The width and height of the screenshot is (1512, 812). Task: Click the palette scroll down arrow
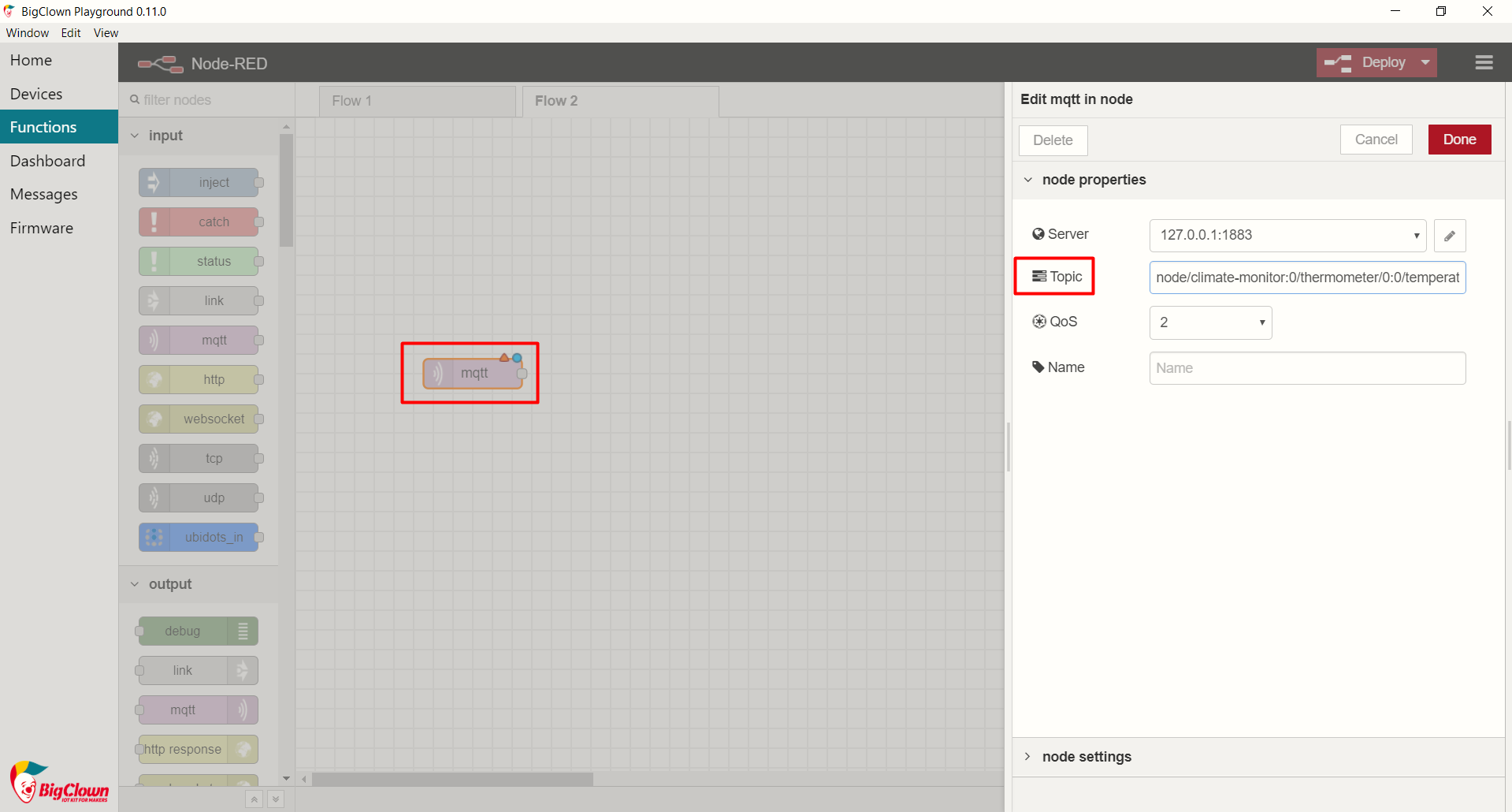tap(286, 778)
